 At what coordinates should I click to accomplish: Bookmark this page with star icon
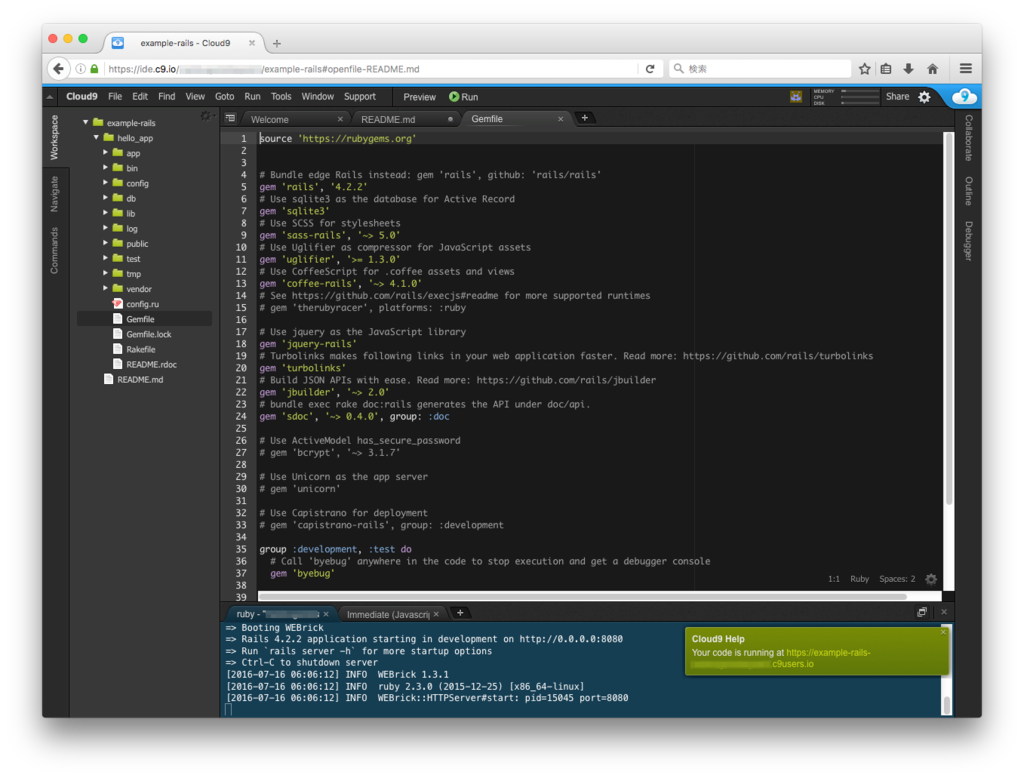pyautogui.click(x=865, y=69)
